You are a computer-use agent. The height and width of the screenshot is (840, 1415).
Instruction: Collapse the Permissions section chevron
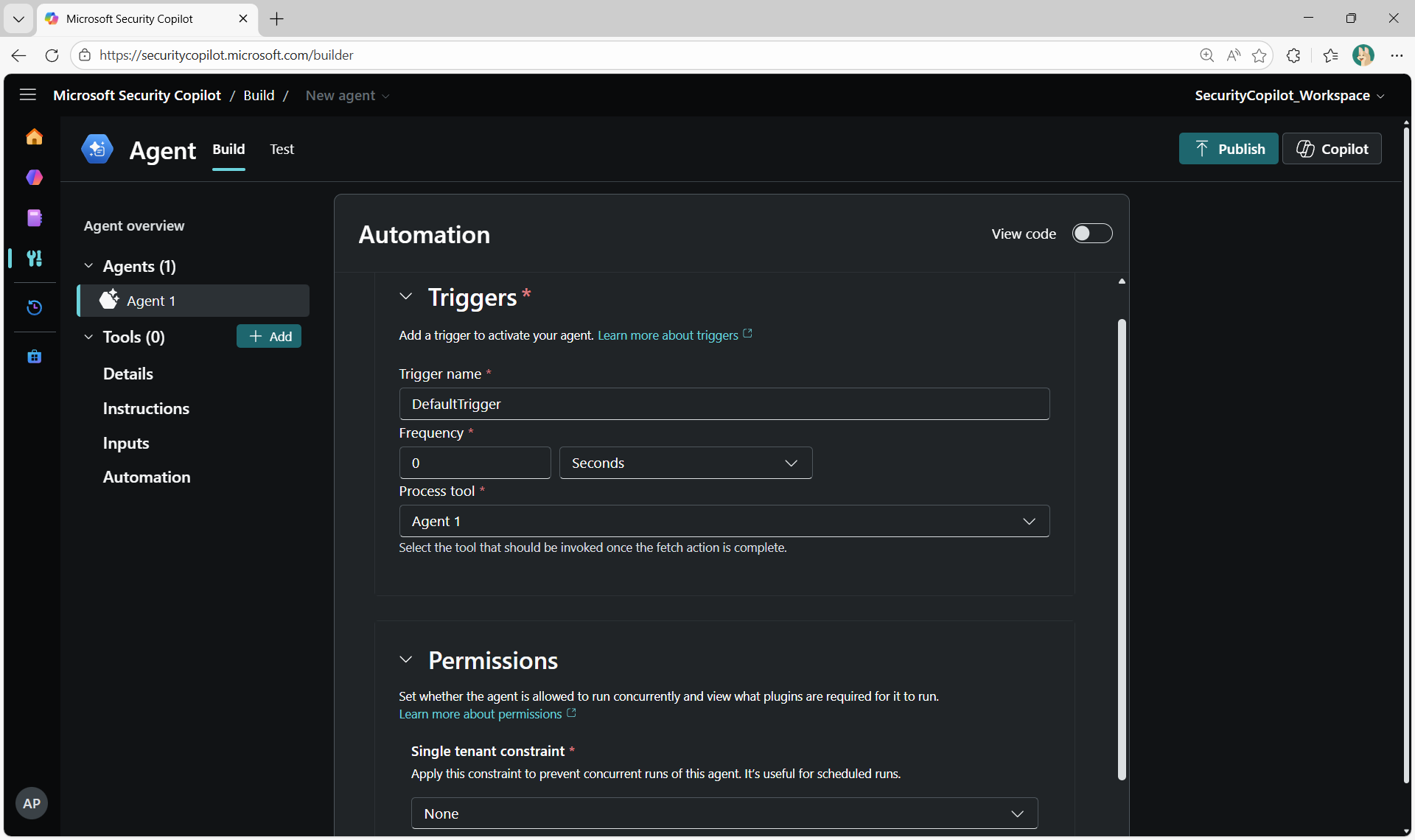(405, 660)
